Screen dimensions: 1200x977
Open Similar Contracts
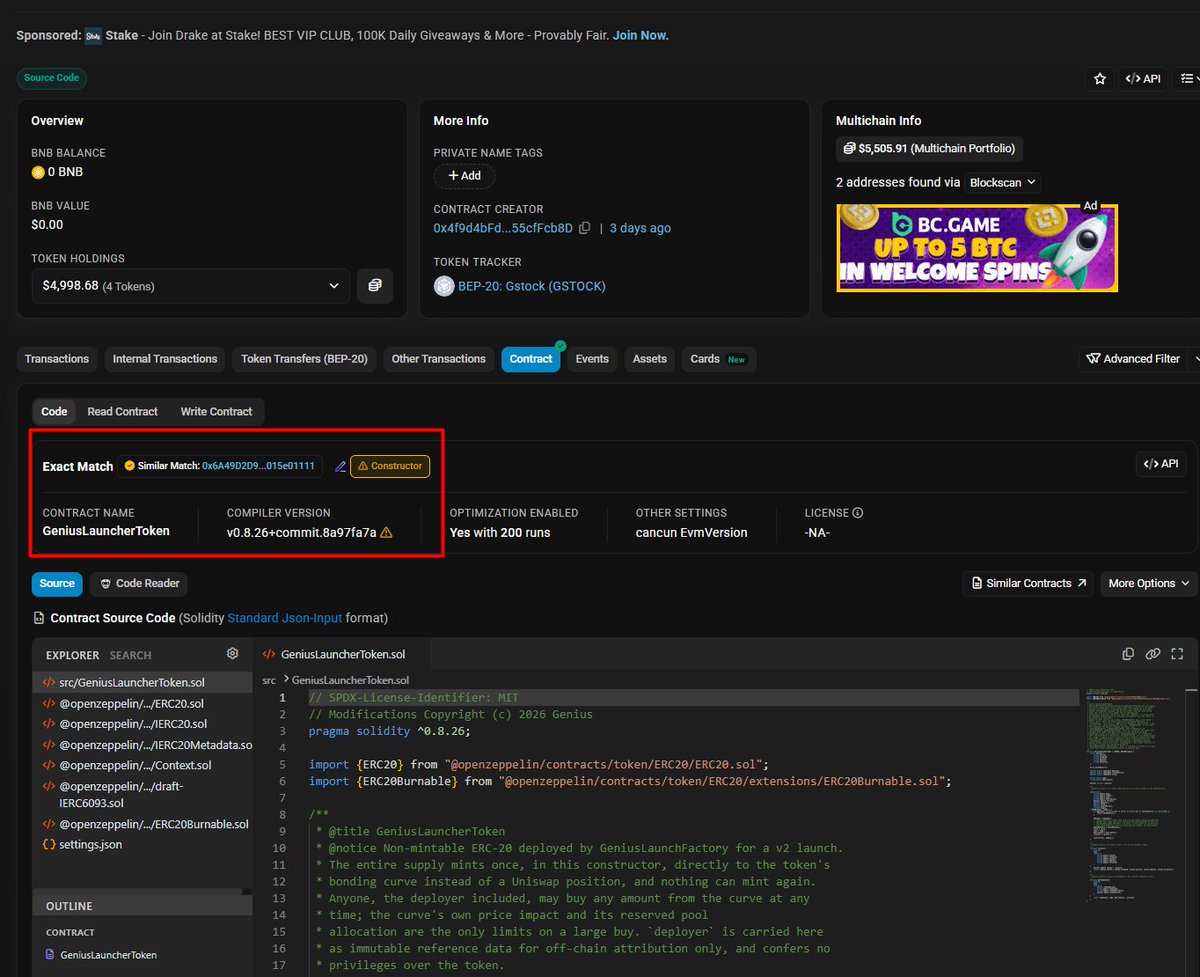(x=1028, y=583)
